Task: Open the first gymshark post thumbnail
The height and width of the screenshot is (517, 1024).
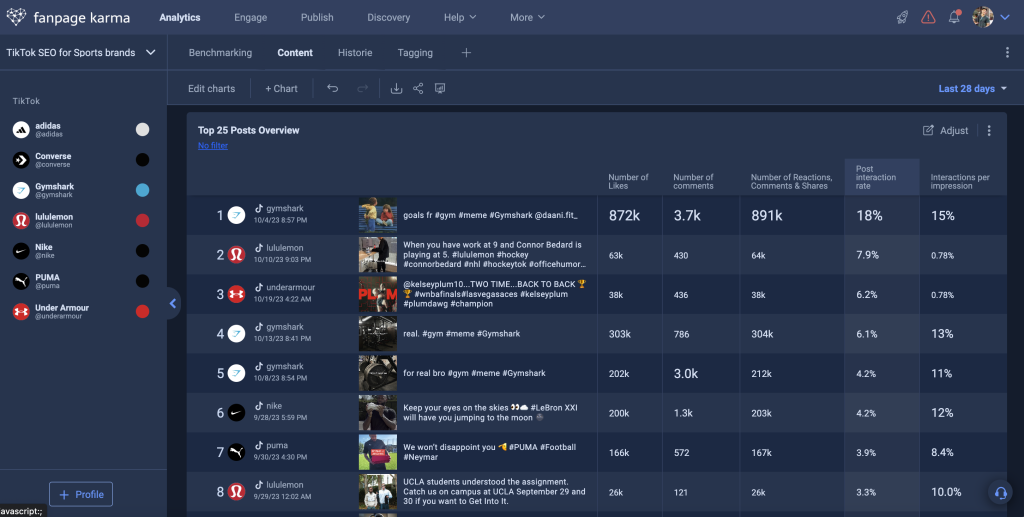Action: (x=377, y=215)
